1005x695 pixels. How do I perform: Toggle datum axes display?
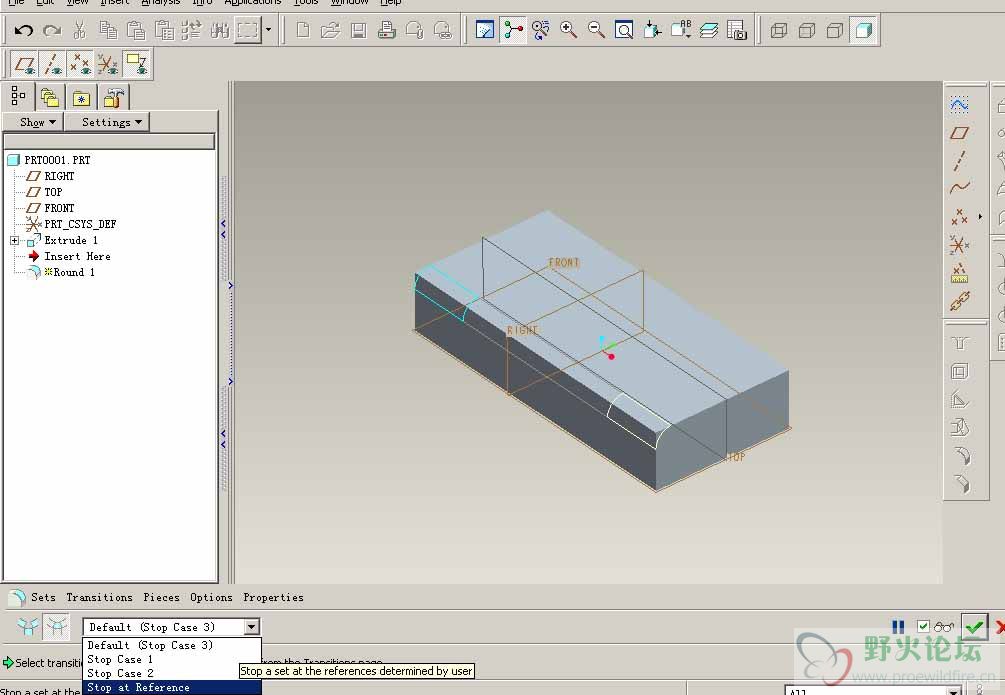tap(53, 65)
